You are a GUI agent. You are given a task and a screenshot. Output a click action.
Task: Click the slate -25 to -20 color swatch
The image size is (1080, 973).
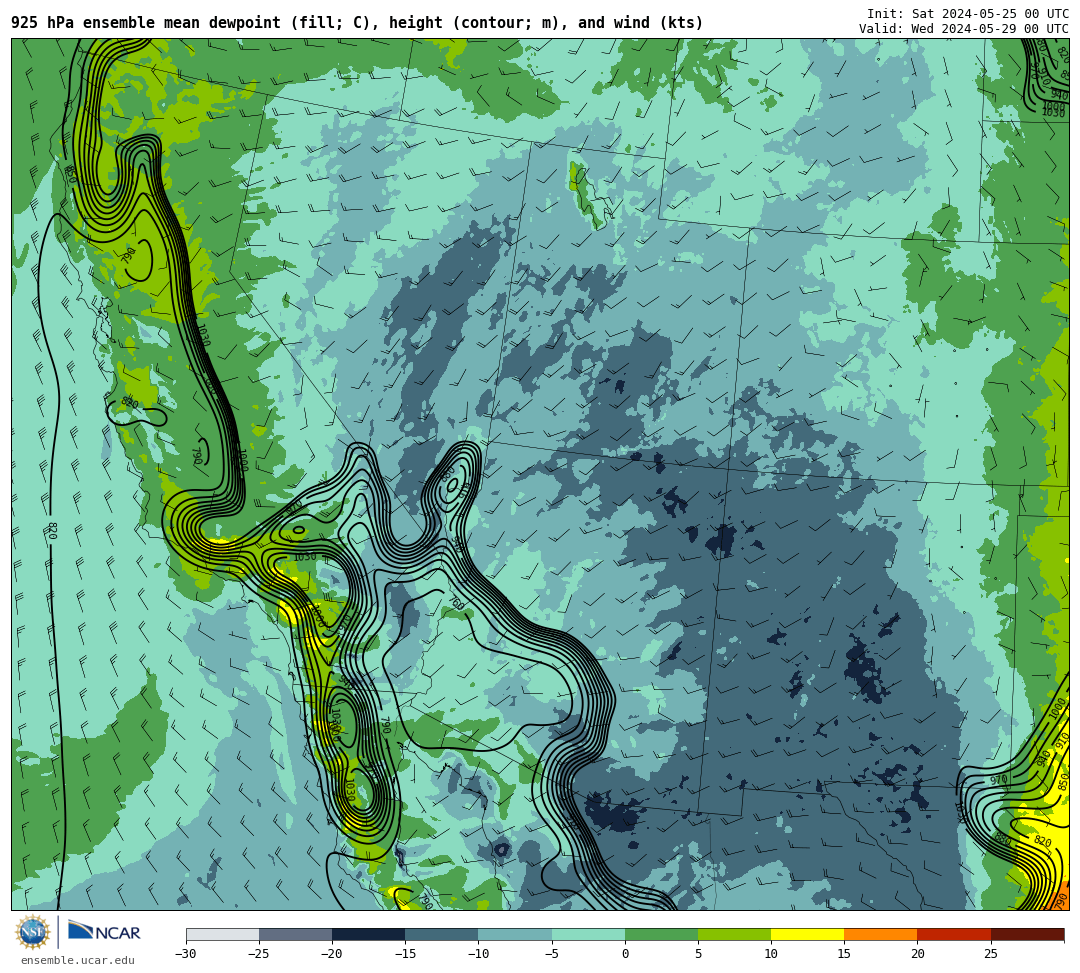pos(295,934)
